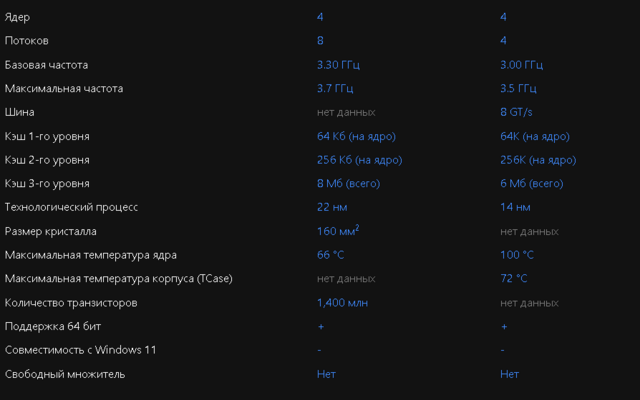Screen dimensions: 640x400
Task: Select the 3.7 ГГц maximum frequency value
Action: (334, 89)
